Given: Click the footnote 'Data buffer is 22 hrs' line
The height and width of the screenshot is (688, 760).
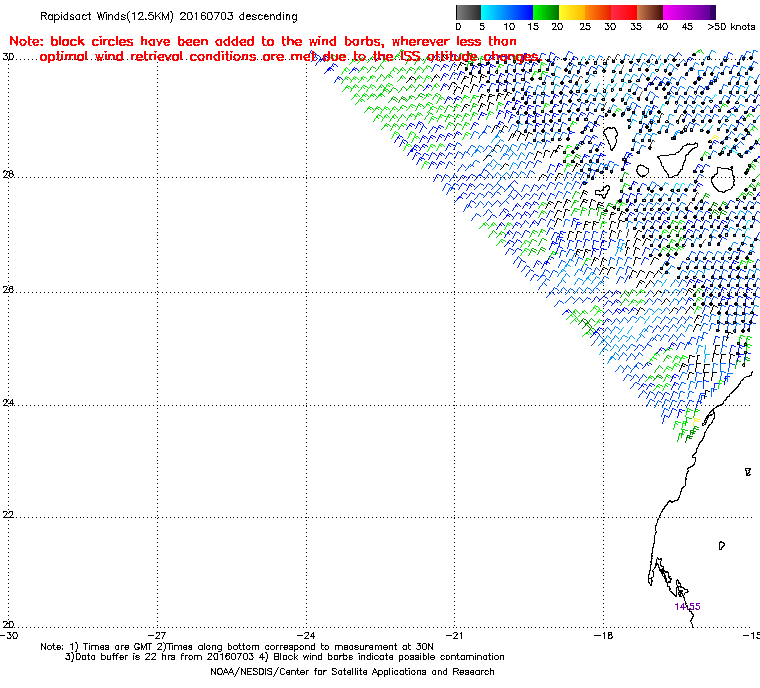Looking at the screenshot, I should pyautogui.click(x=285, y=657).
